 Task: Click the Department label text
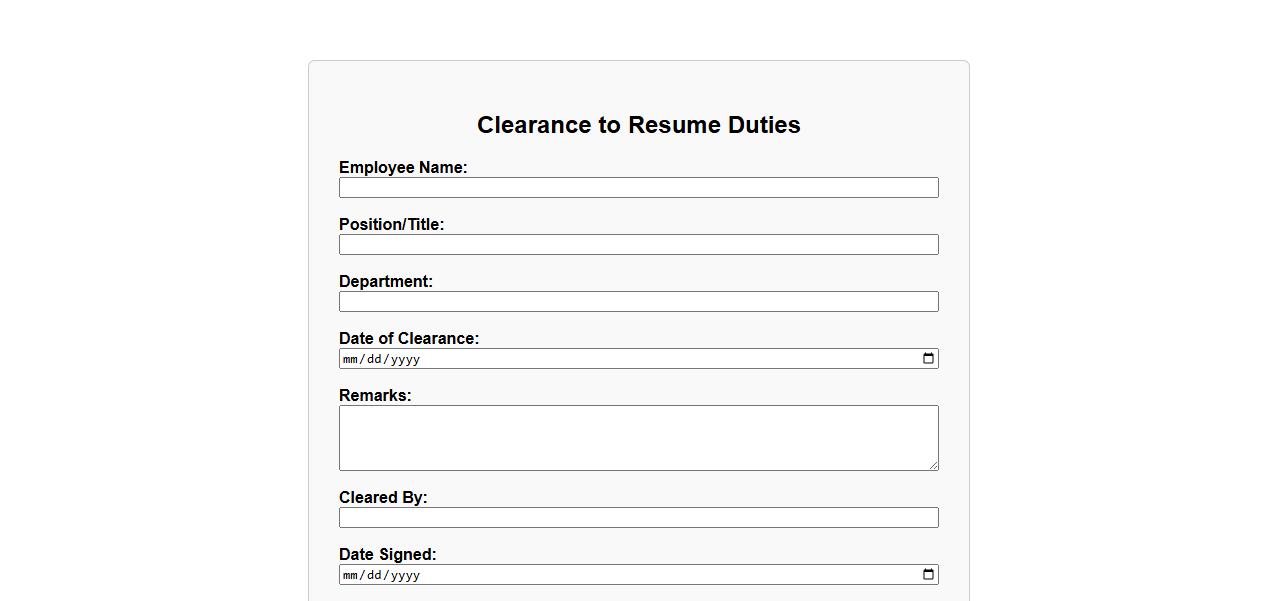pyautogui.click(x=386, y=282)
